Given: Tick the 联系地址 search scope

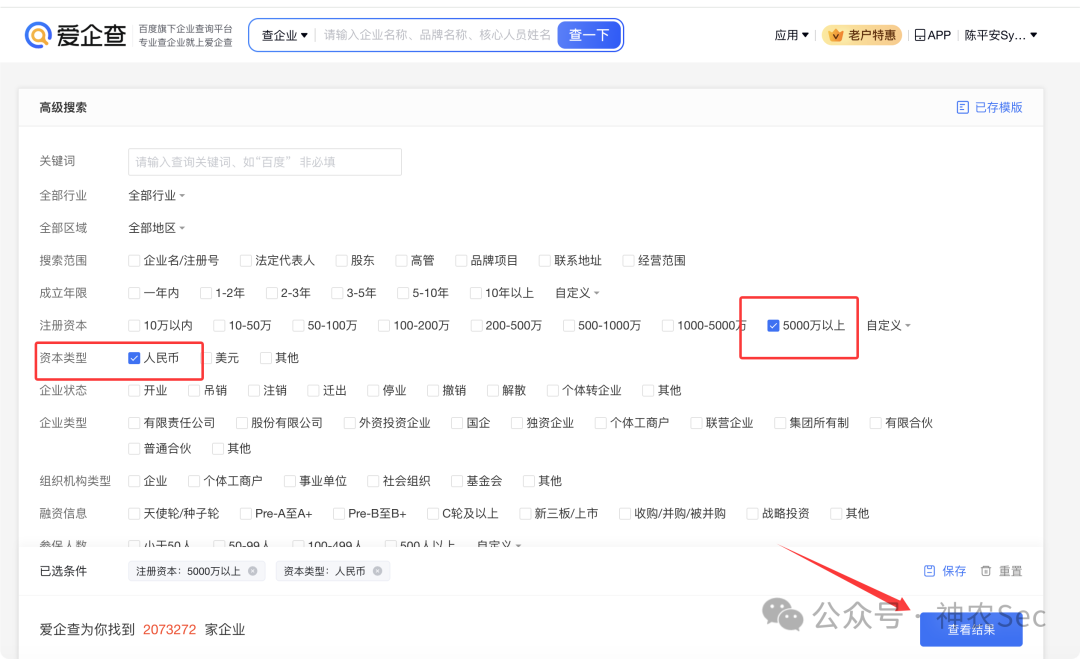Looking at the screenshot, I should click(544, 261).
